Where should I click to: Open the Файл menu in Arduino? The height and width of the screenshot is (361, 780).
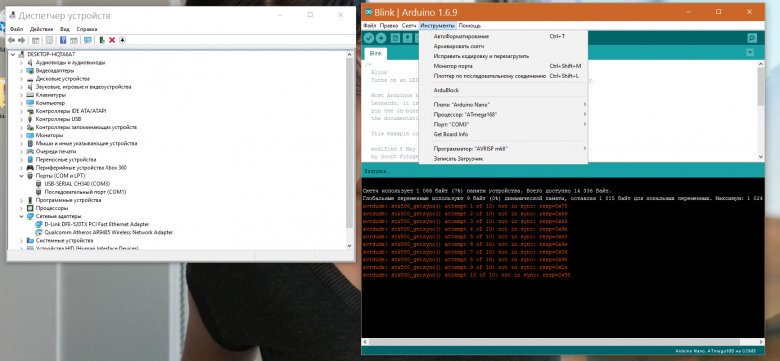click(x=370, y=25)
